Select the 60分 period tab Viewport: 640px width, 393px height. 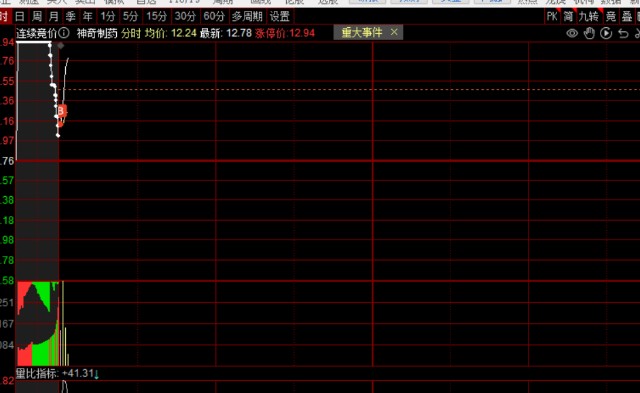coord(214,17)
